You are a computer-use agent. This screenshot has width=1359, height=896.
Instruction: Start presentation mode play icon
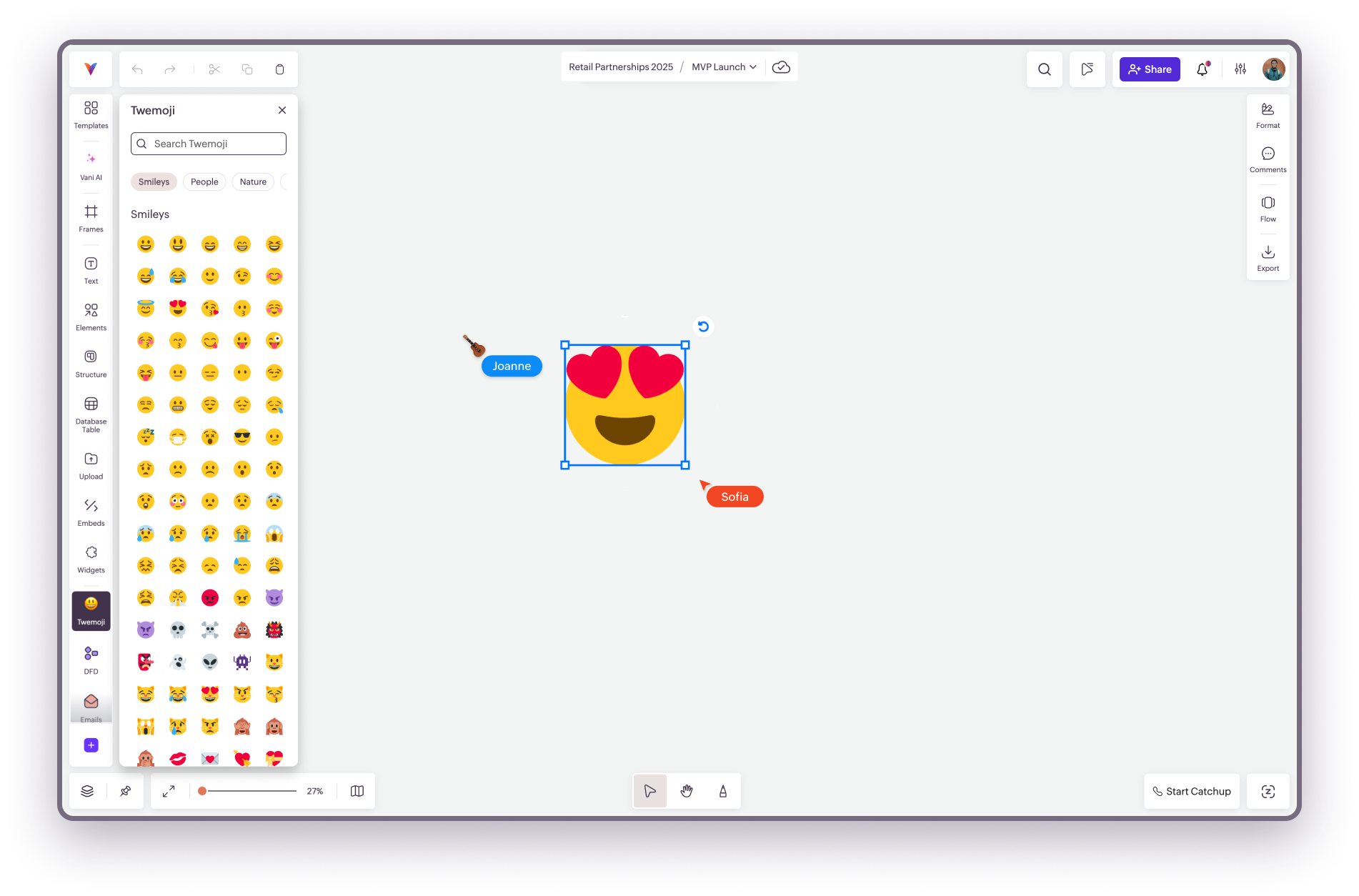(x=1087, y=69)
